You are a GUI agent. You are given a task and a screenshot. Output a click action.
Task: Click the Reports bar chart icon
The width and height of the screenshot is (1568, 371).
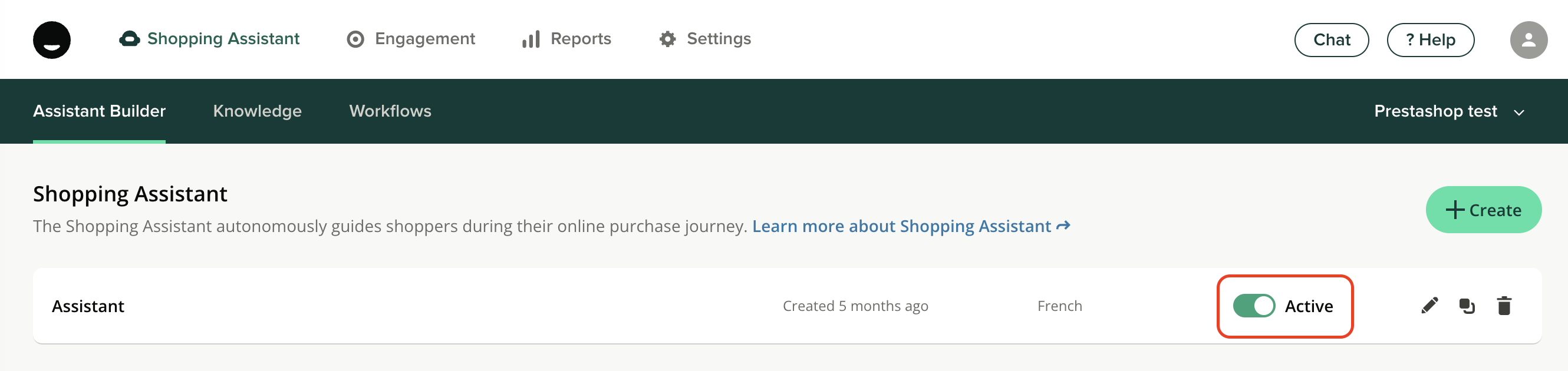(x=531, y=39)
